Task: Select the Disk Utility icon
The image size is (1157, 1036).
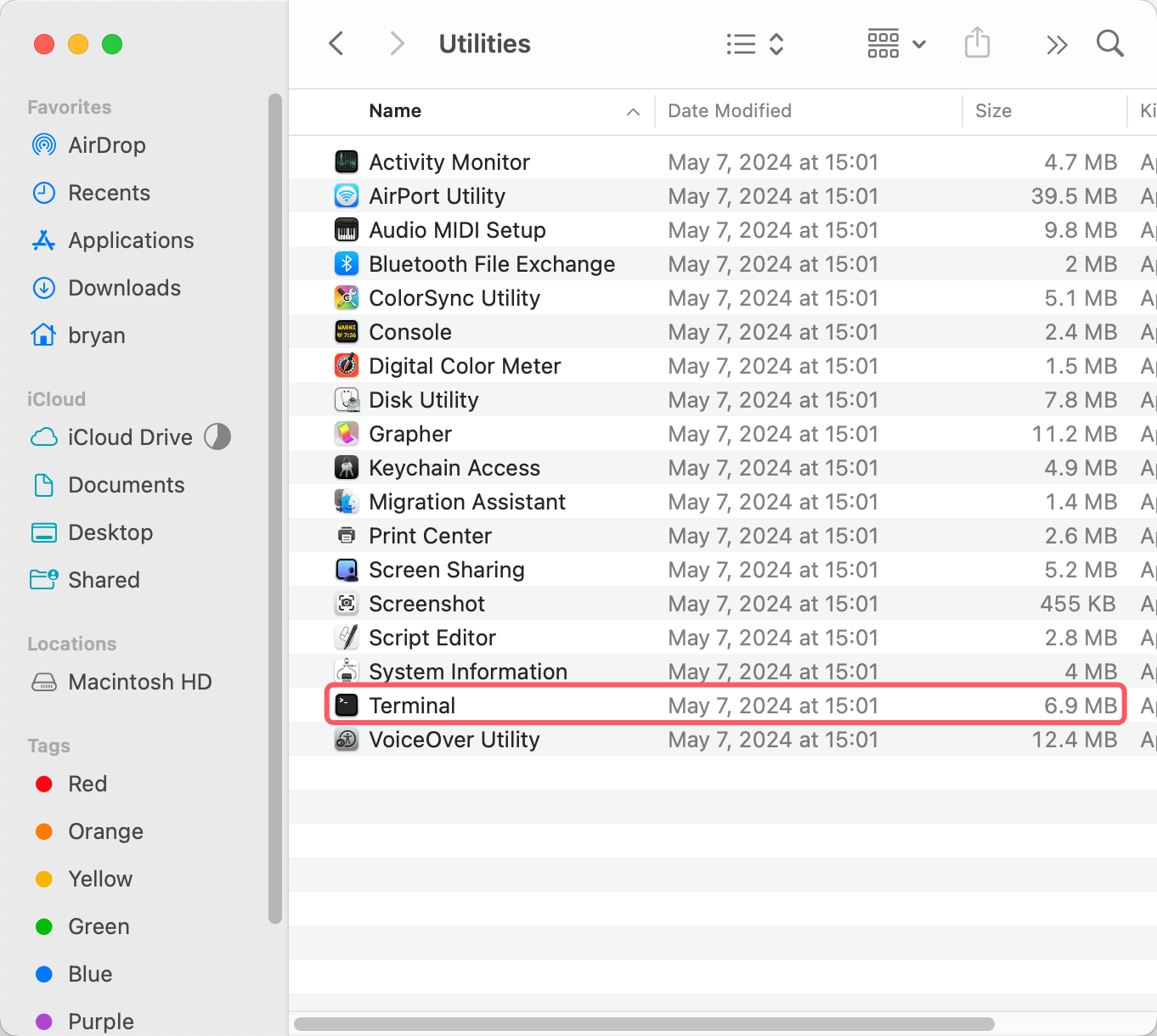Action: (347, 400)
